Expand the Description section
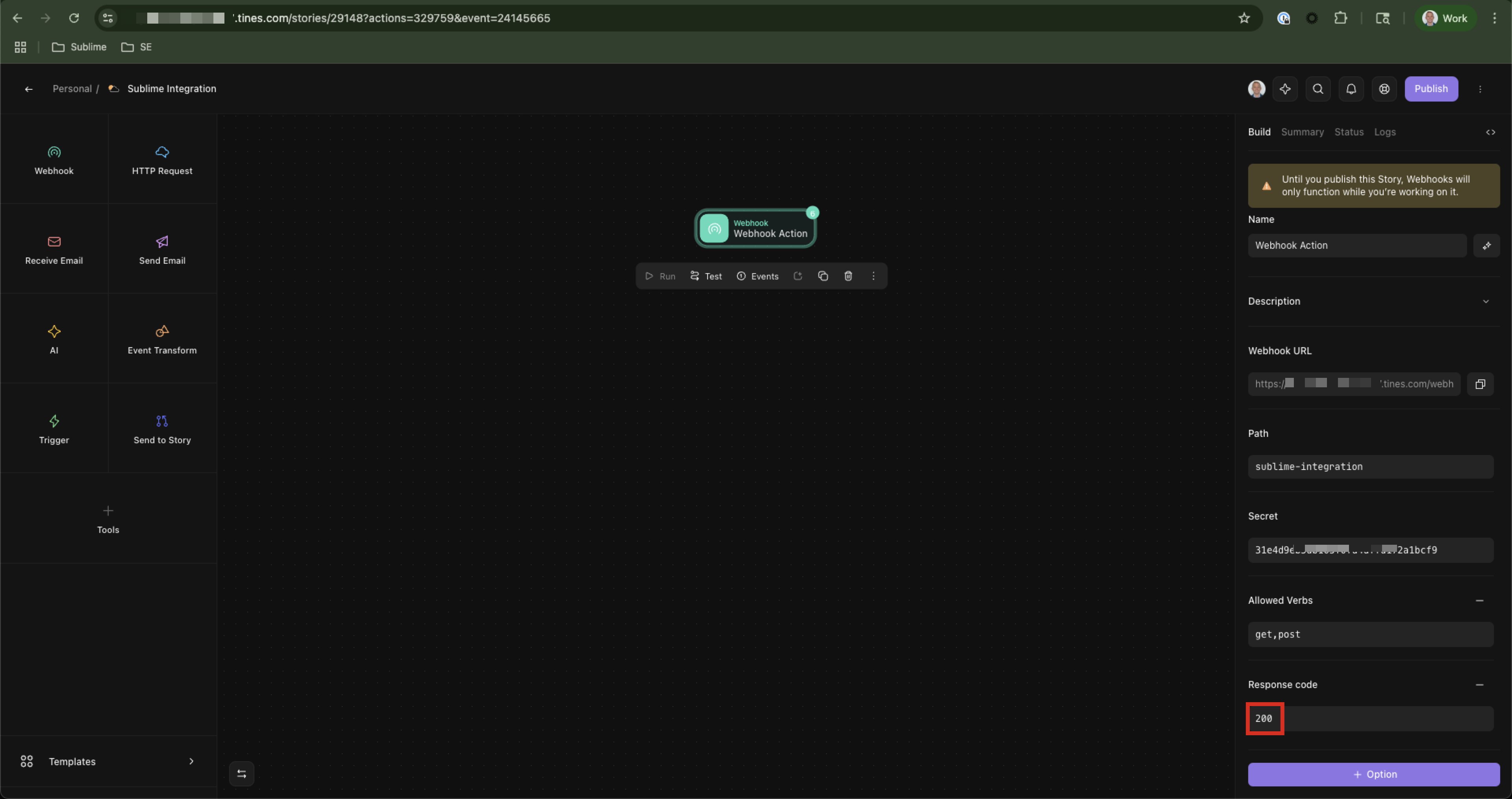Viewport: 1512px width, 799px height. coord(1486,301)
